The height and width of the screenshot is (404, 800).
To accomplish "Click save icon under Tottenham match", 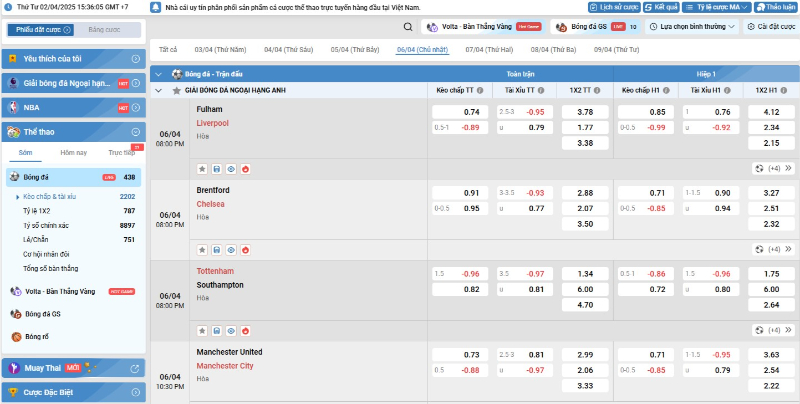I will [x=216, y=331].
